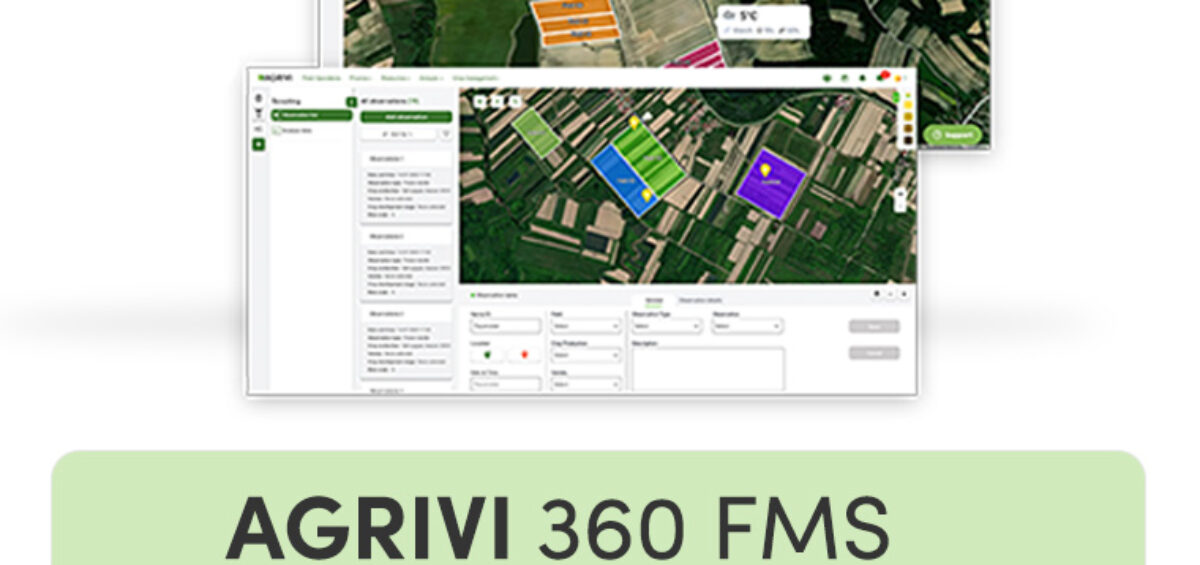Click yellow pin on blue field corner
The height and width of the screenshot is (565, 1200).
tap(648, 195)
